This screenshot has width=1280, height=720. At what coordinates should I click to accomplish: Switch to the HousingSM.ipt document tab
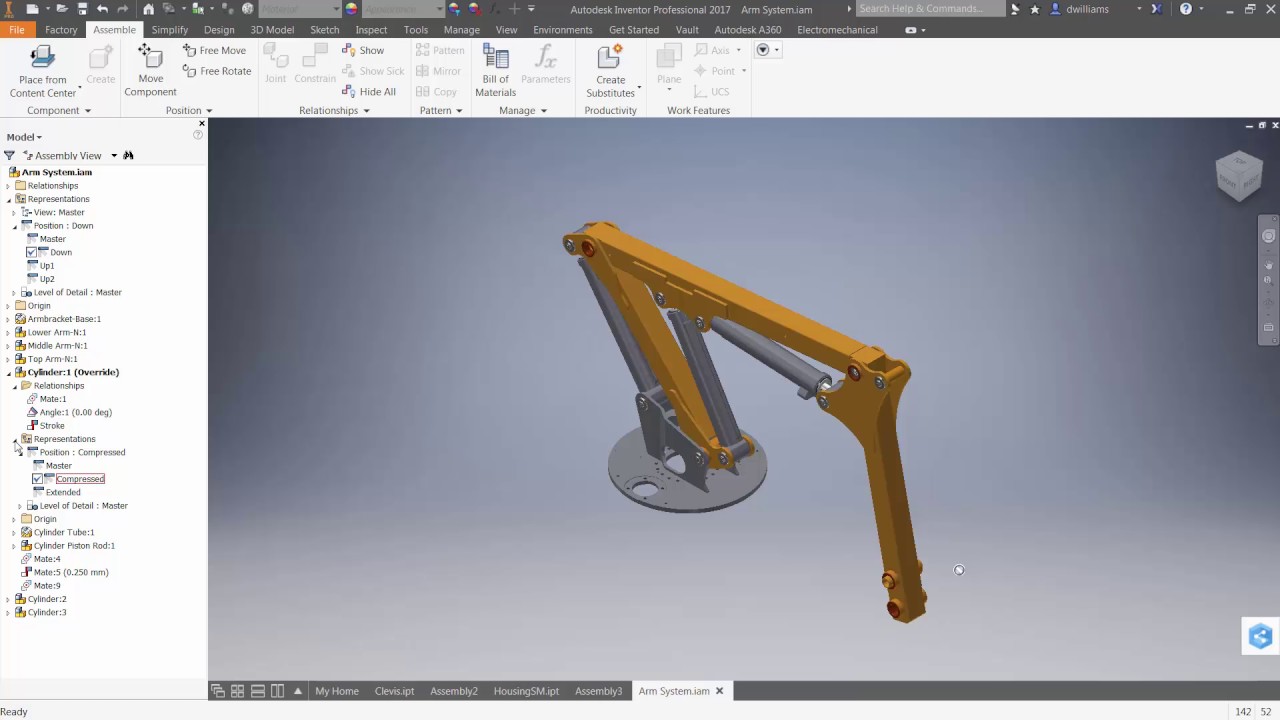[526, 691]
